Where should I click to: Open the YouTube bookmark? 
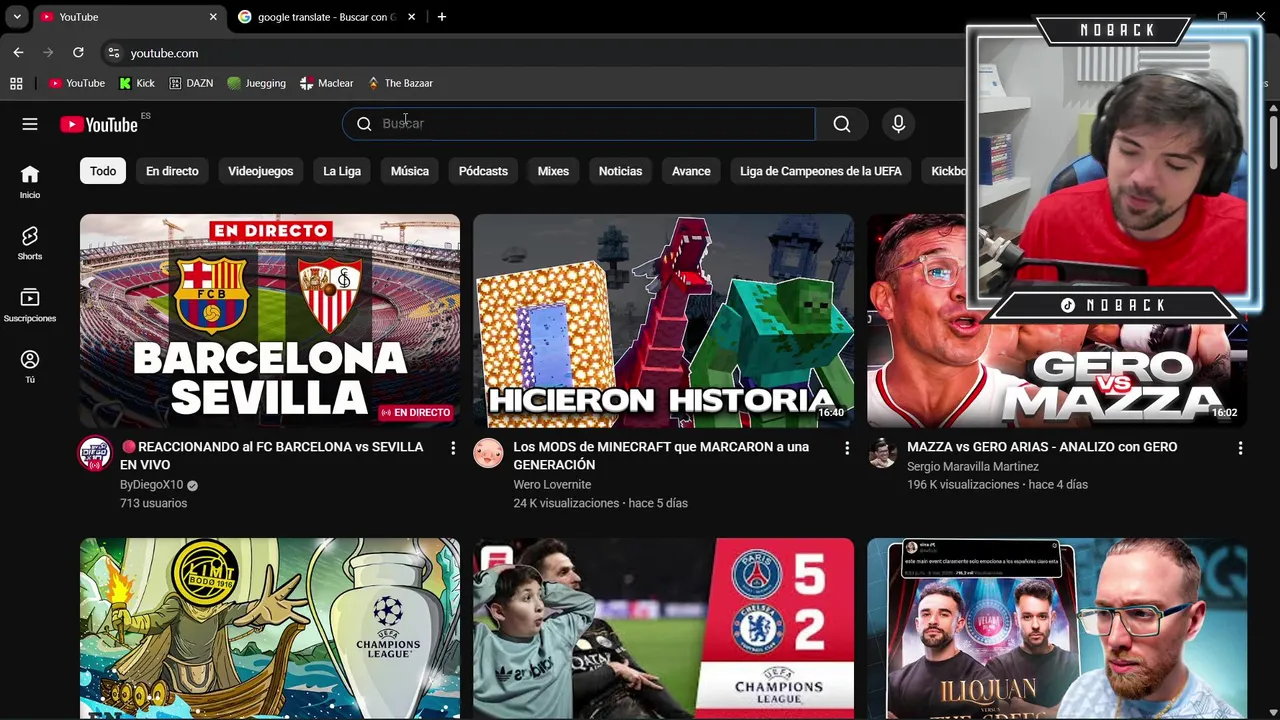point(77,83)
